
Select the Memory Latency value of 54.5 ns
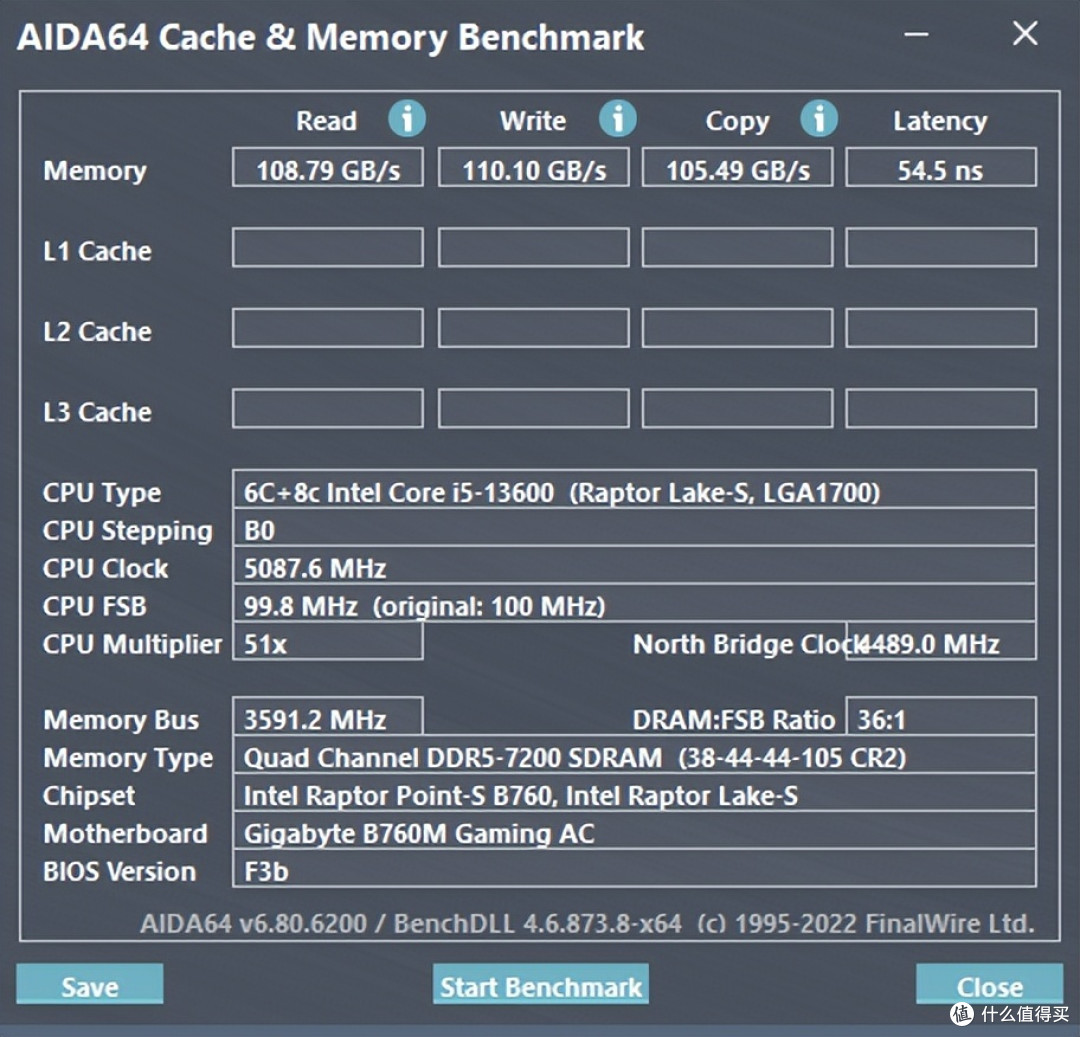[940, 167]
